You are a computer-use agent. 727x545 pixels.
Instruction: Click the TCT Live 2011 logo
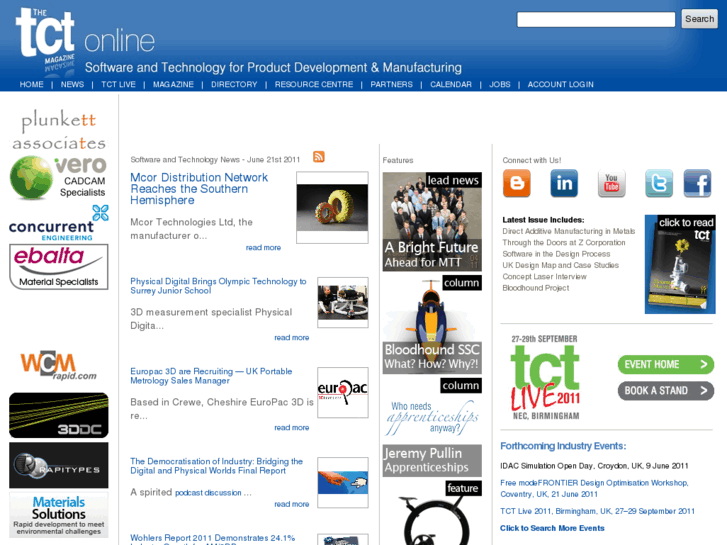tap(545, 378)
